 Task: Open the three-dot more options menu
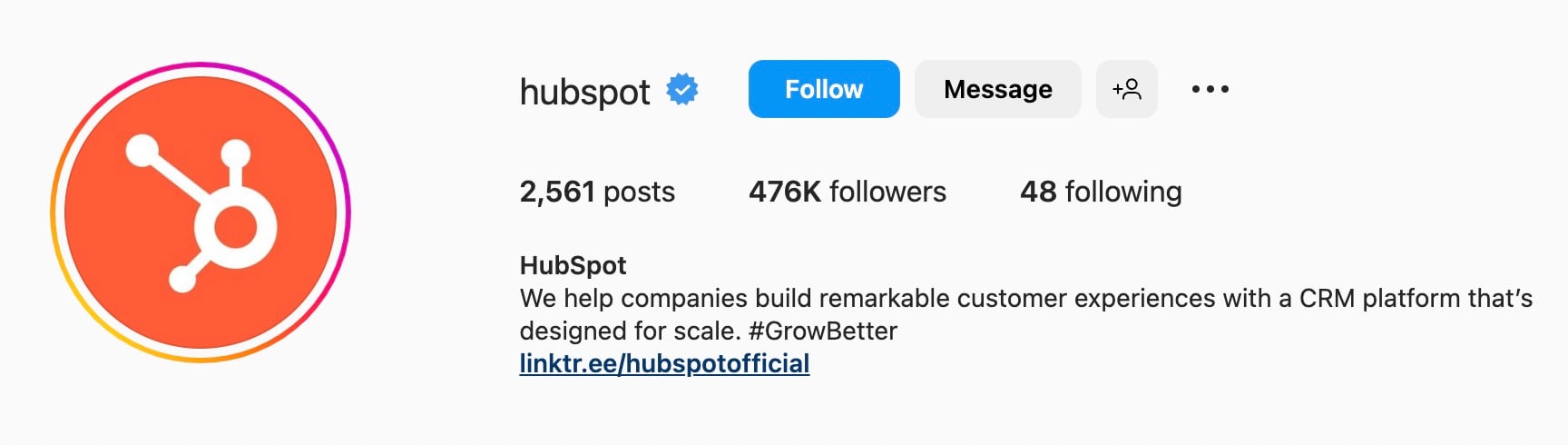coord(1210,89)
